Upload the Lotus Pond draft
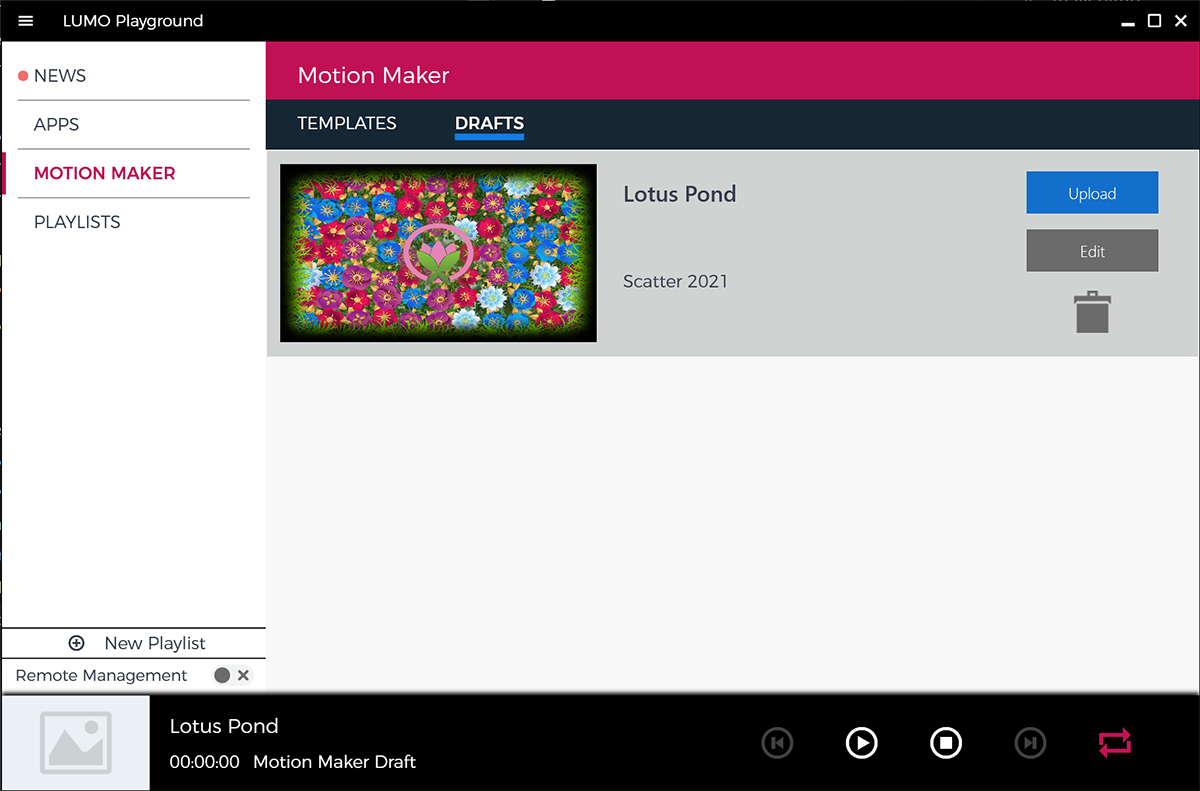This screenshot has height=791, width=1200. (x=1092, y=193)
